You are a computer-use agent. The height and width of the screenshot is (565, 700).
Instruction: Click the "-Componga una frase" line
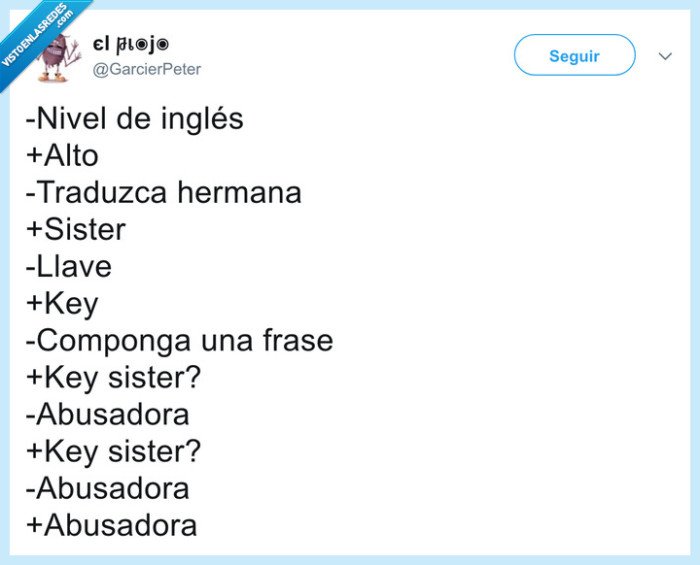pyautogui.click(x=180, y=340)
